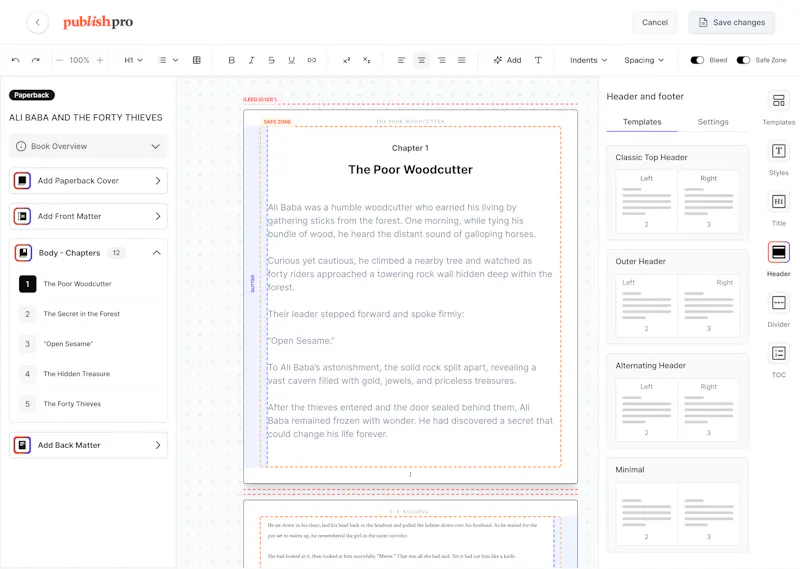Open the Indents dropdown
This screenshot has height=569, width=800.
(588, 60)
